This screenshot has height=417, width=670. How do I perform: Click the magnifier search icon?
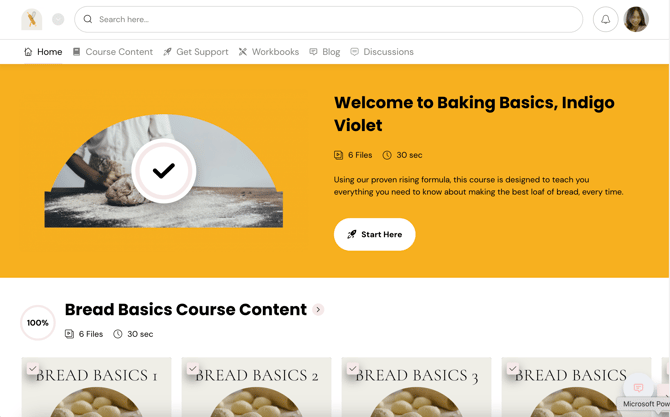click(x=88, y=19)
